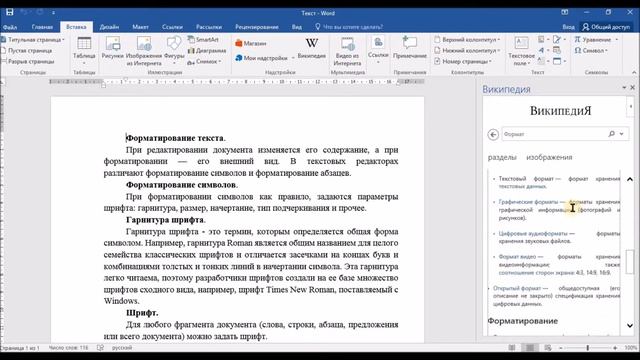This screenshot has height=360, width=640.
Task: Expand the Мои надстройки dropdown arrow
Action: (293, 58)
